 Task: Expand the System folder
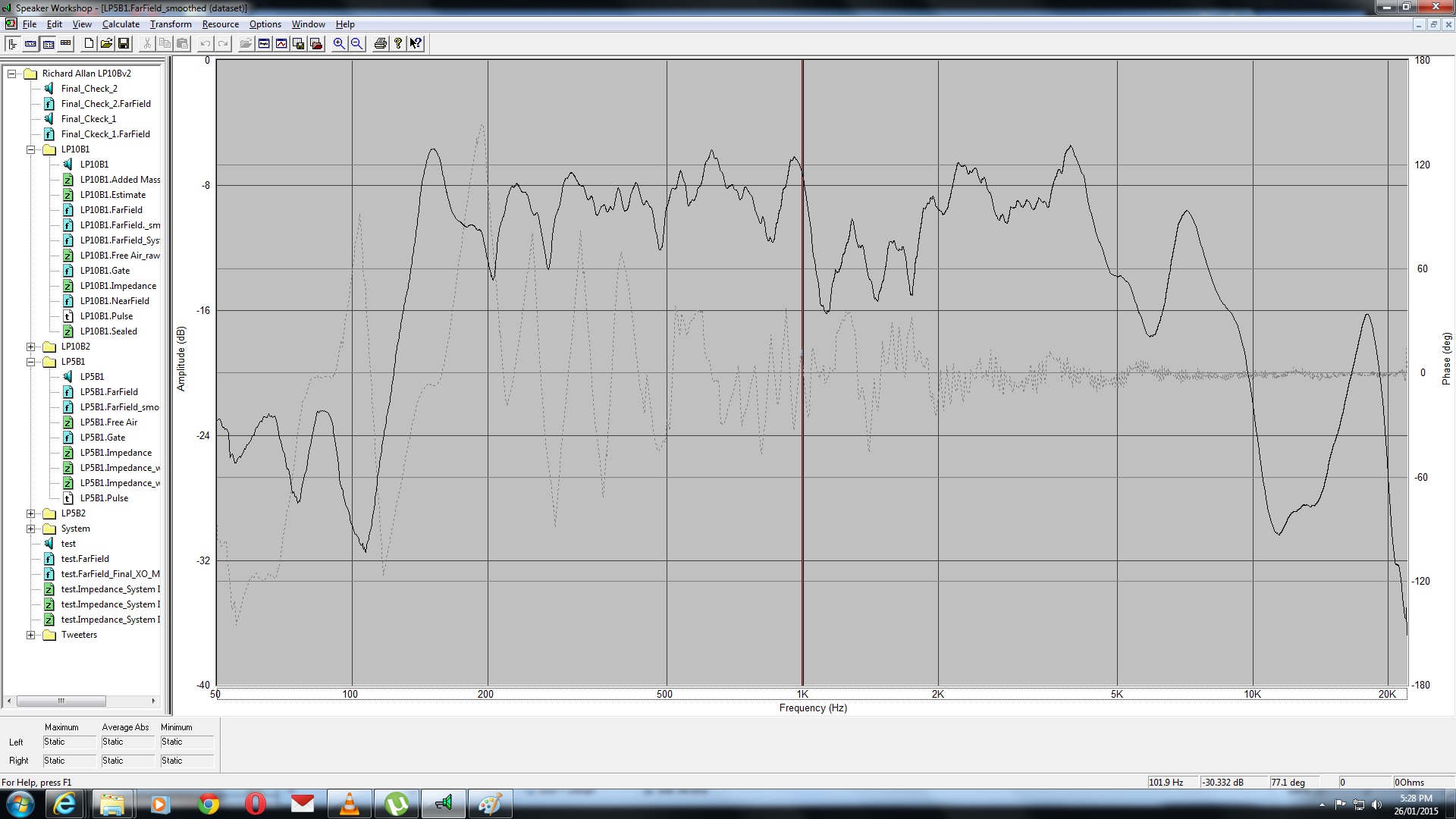click(x=31, y=529)
